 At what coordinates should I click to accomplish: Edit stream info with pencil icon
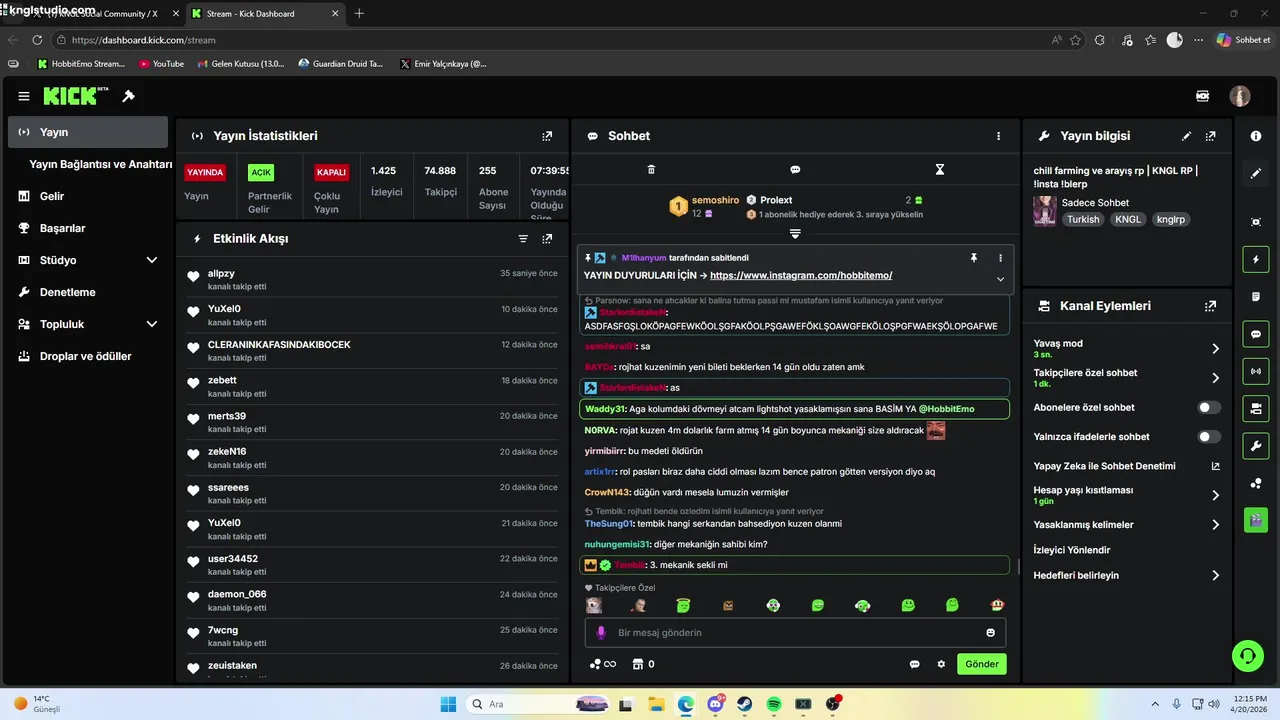point(1187,136)
